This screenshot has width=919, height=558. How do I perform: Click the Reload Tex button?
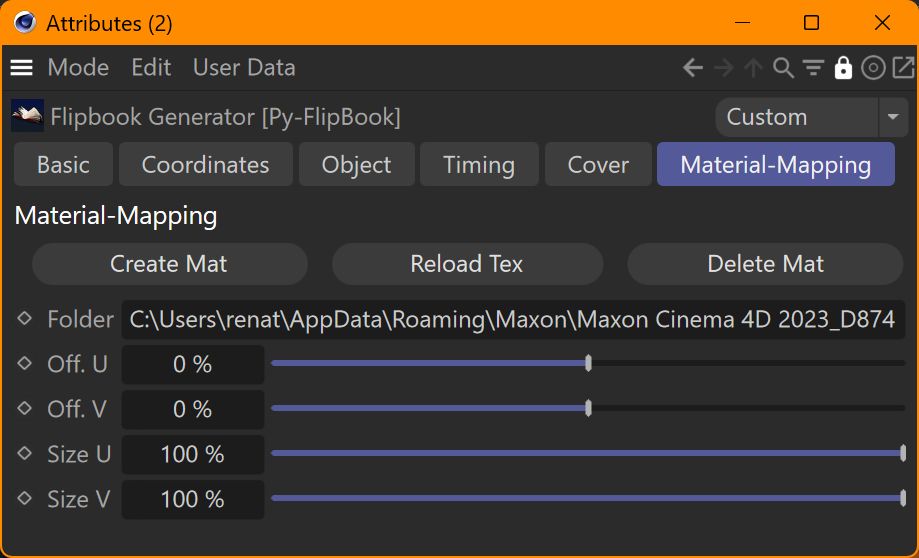pos(467,264)
